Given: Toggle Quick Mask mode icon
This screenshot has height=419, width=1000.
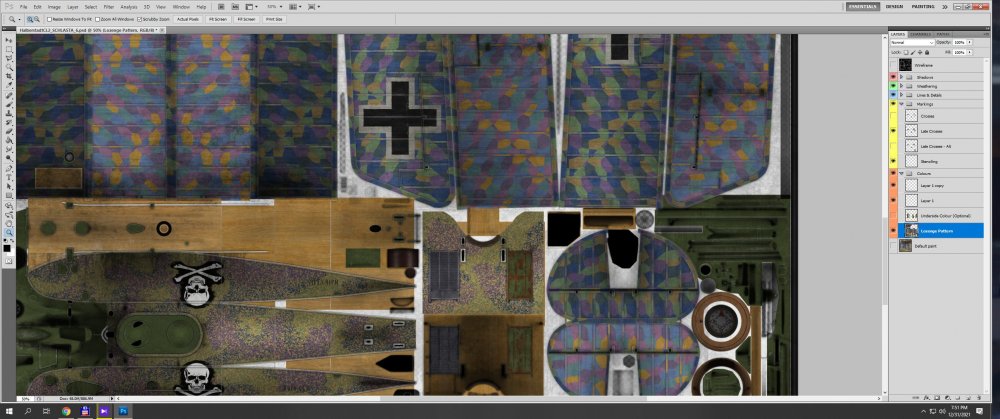Looking at the screenshot, I should click(9, 261).
